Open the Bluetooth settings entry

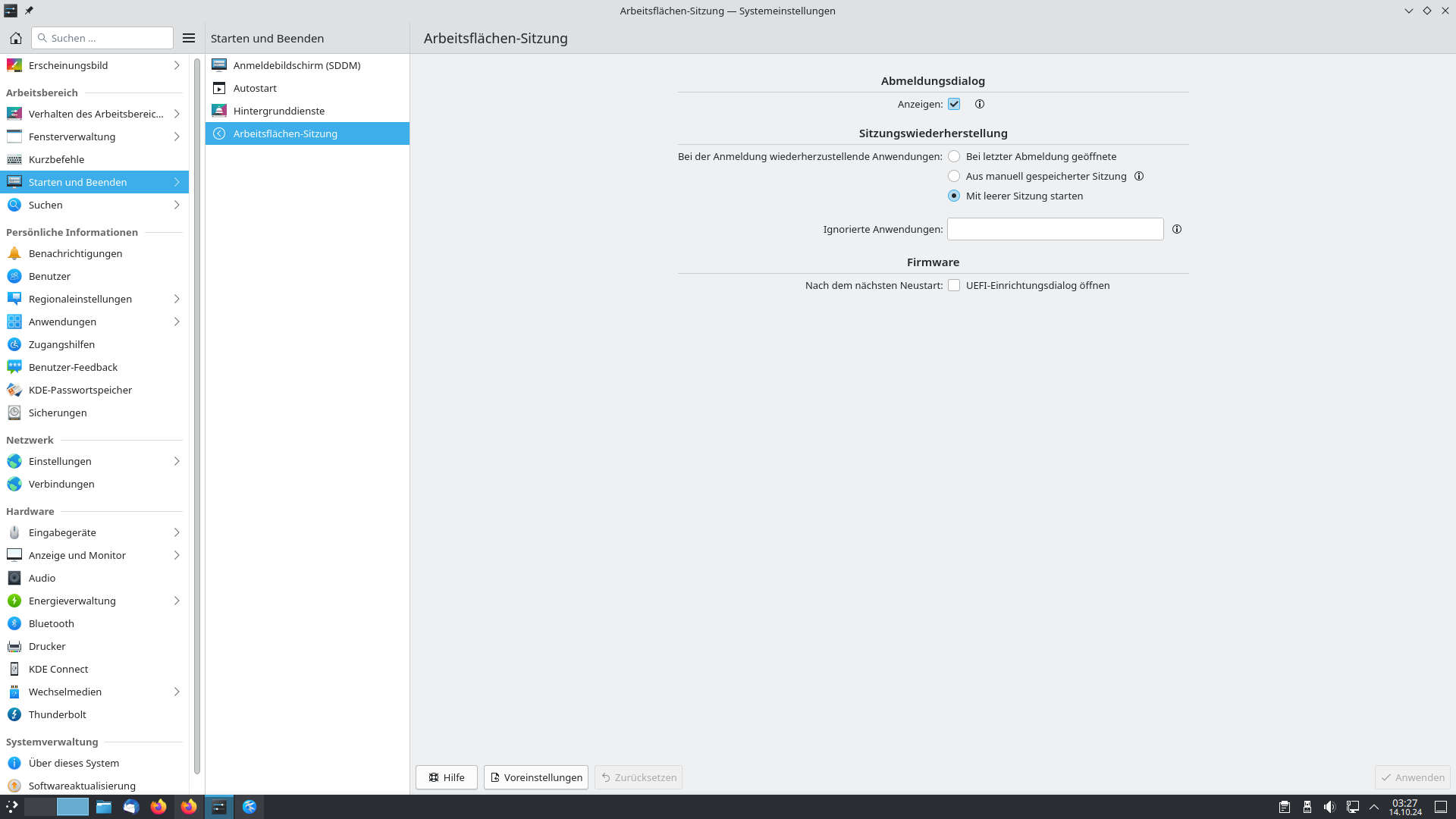[x=52, y=623]
